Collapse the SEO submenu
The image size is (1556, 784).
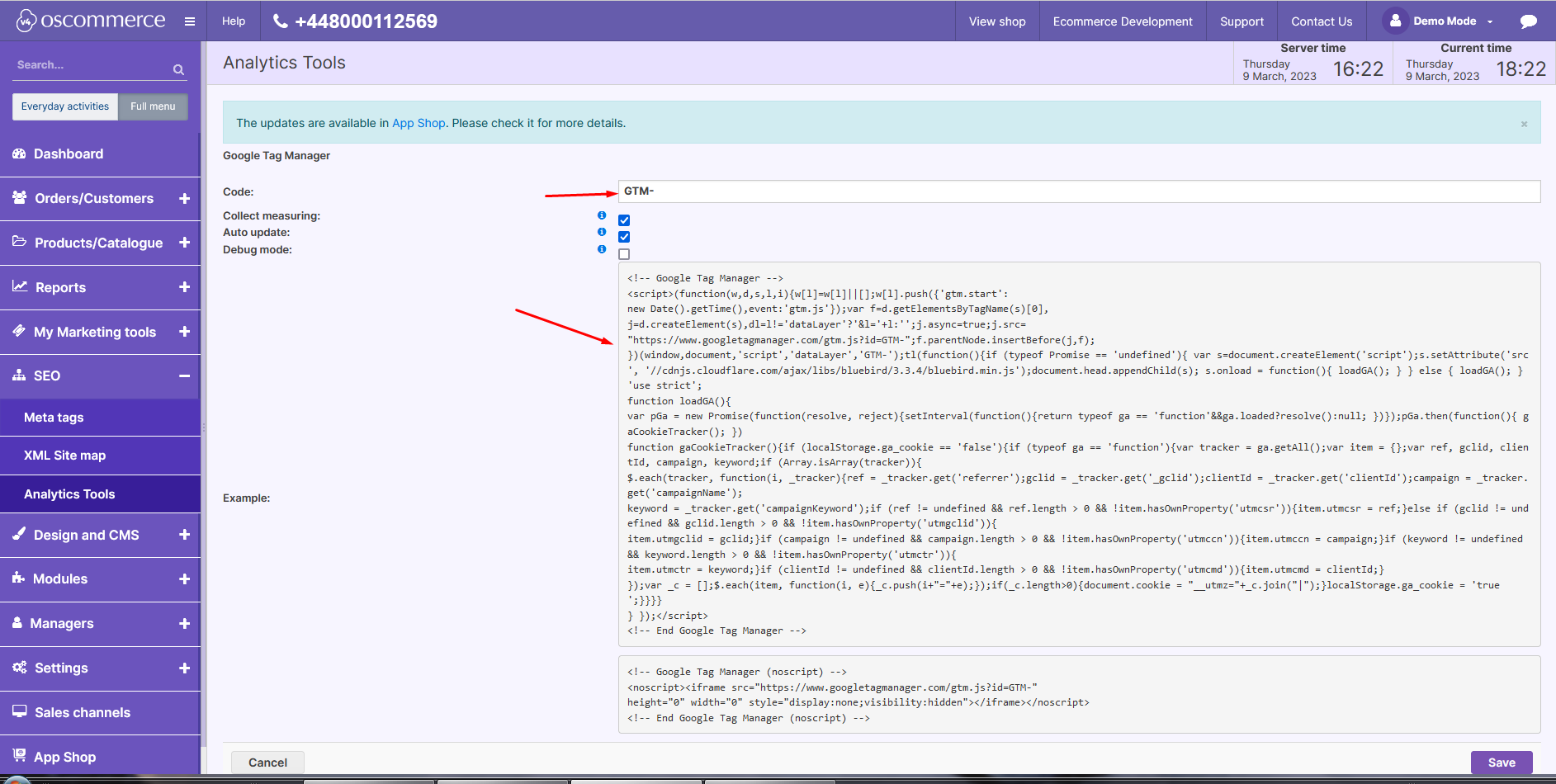184,375
